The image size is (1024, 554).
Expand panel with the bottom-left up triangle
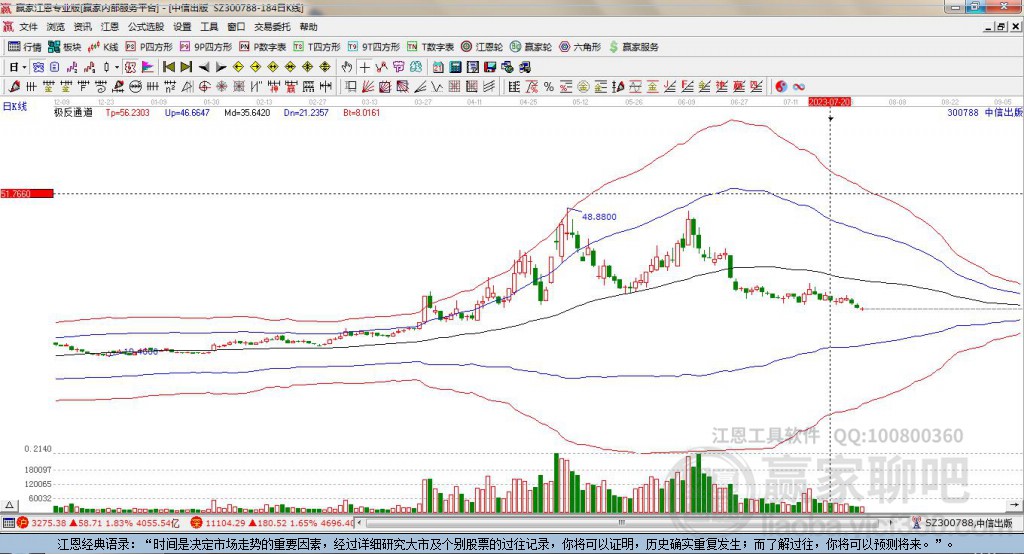[x=9, y=505]
